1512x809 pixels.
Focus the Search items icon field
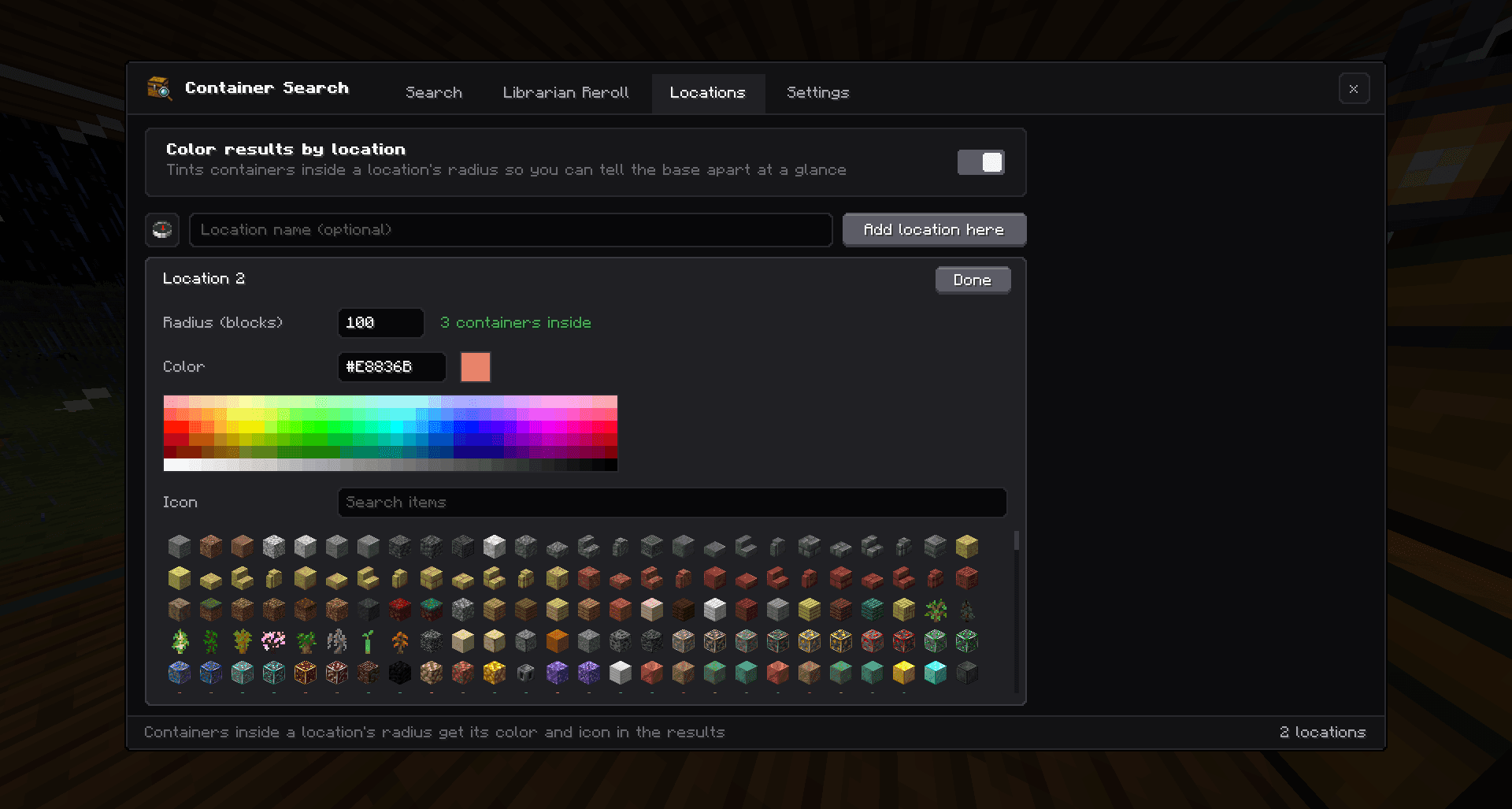(x=672, y=503)
